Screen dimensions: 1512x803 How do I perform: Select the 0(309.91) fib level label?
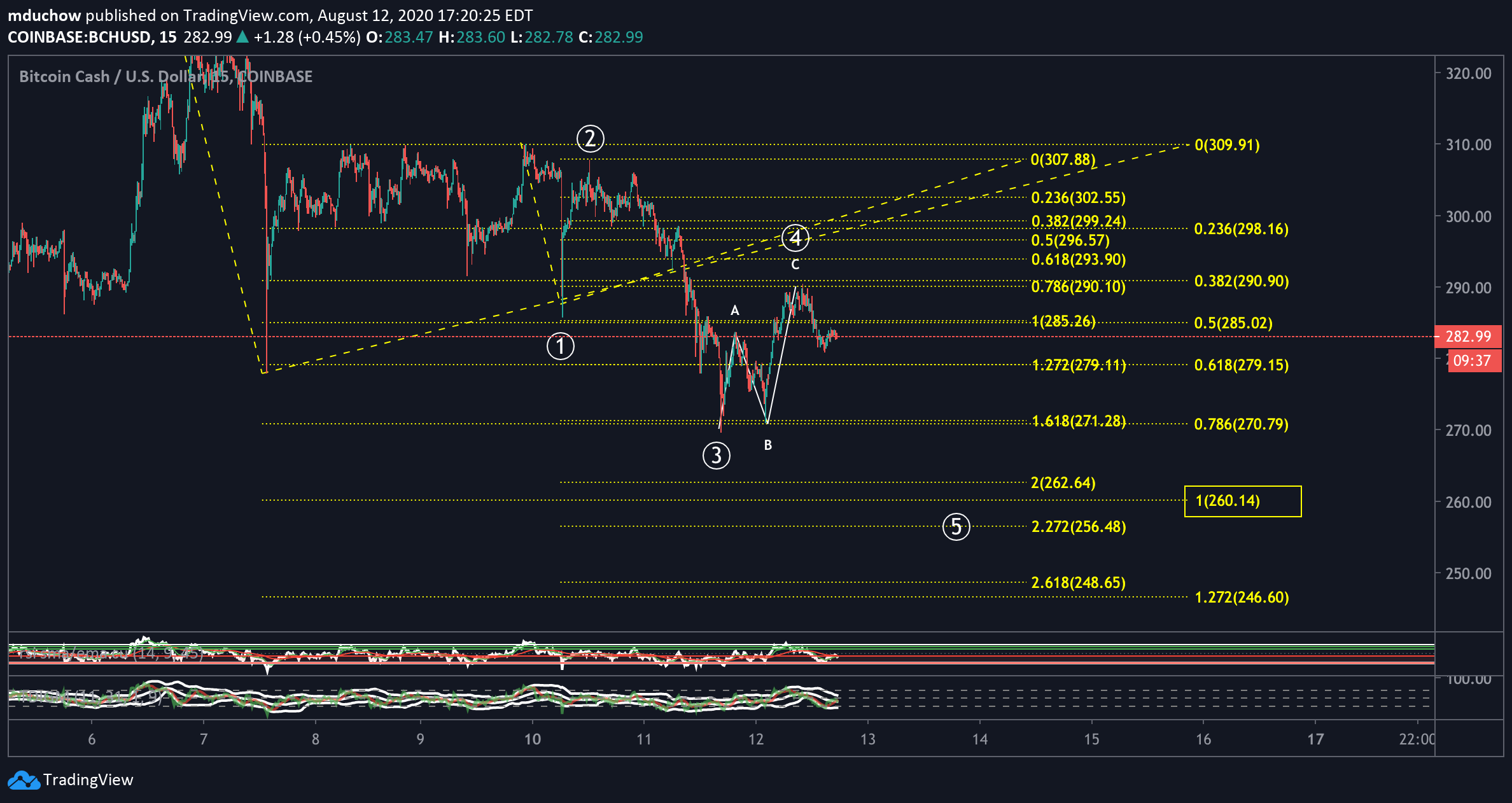[x=1227, y=145]
